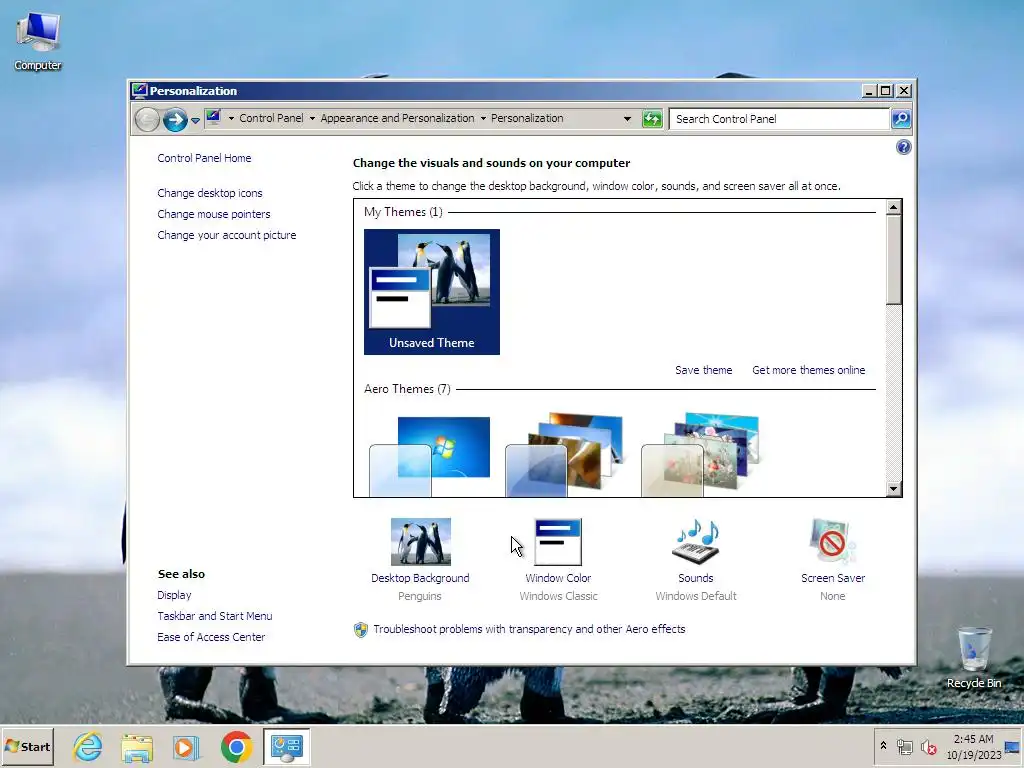
Task: Launch Windows Media Player from taskbar
Action: pyautogui.click(x=185, y=746)
